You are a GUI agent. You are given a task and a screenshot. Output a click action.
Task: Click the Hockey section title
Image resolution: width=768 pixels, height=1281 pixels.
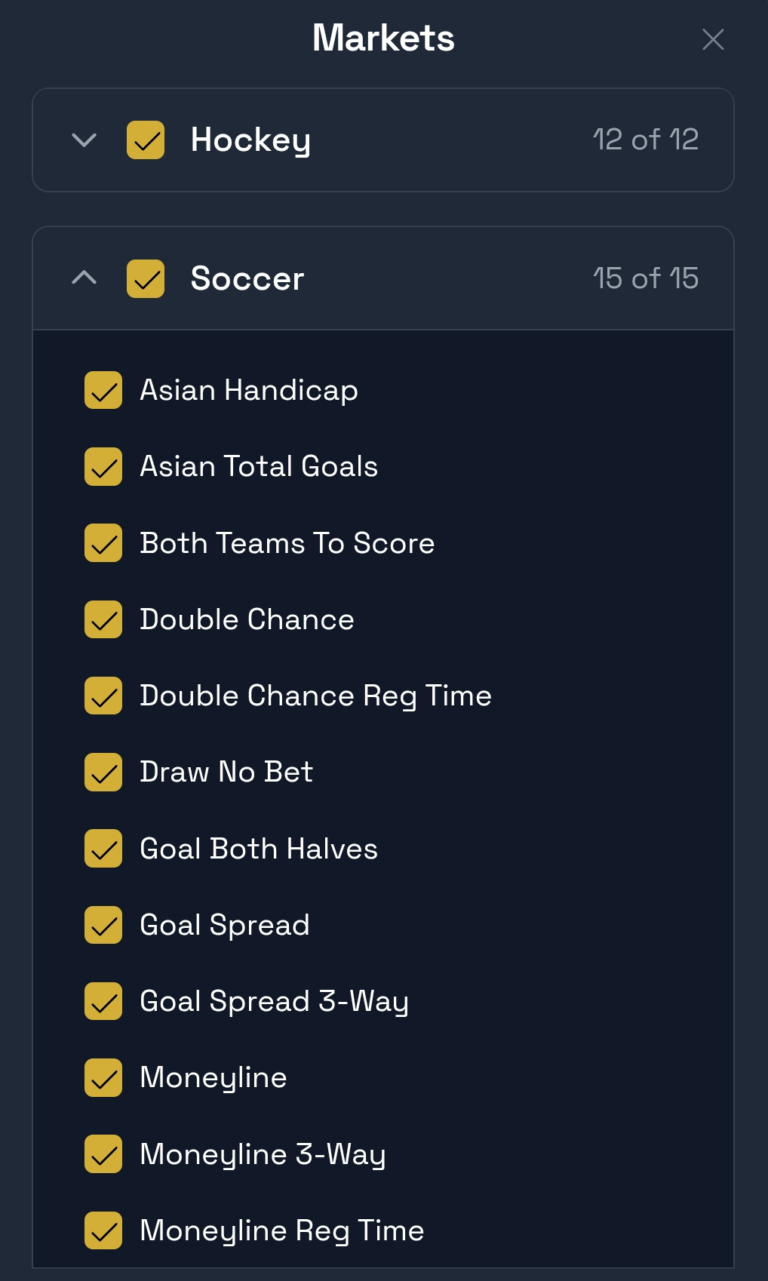pyautogui.click(x=250, y=140)
